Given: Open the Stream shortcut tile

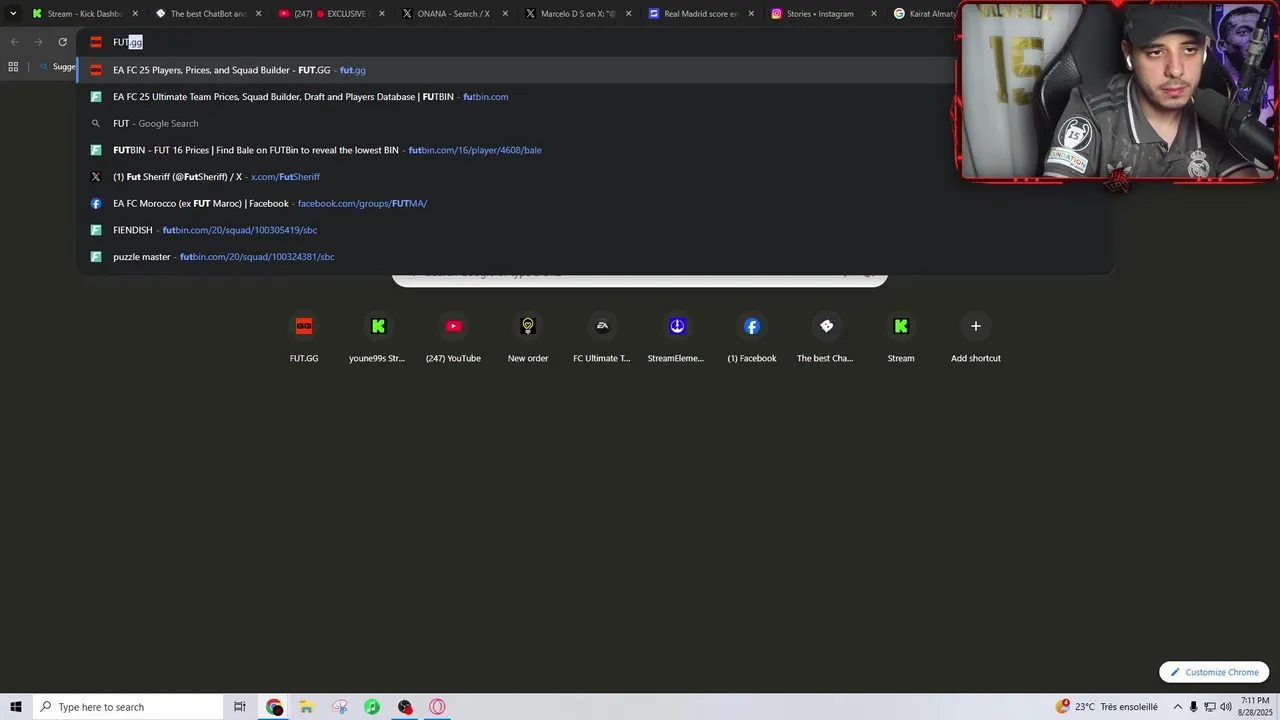Looking at the screenshot, I should pyautogui.click(x=901, y=338).
